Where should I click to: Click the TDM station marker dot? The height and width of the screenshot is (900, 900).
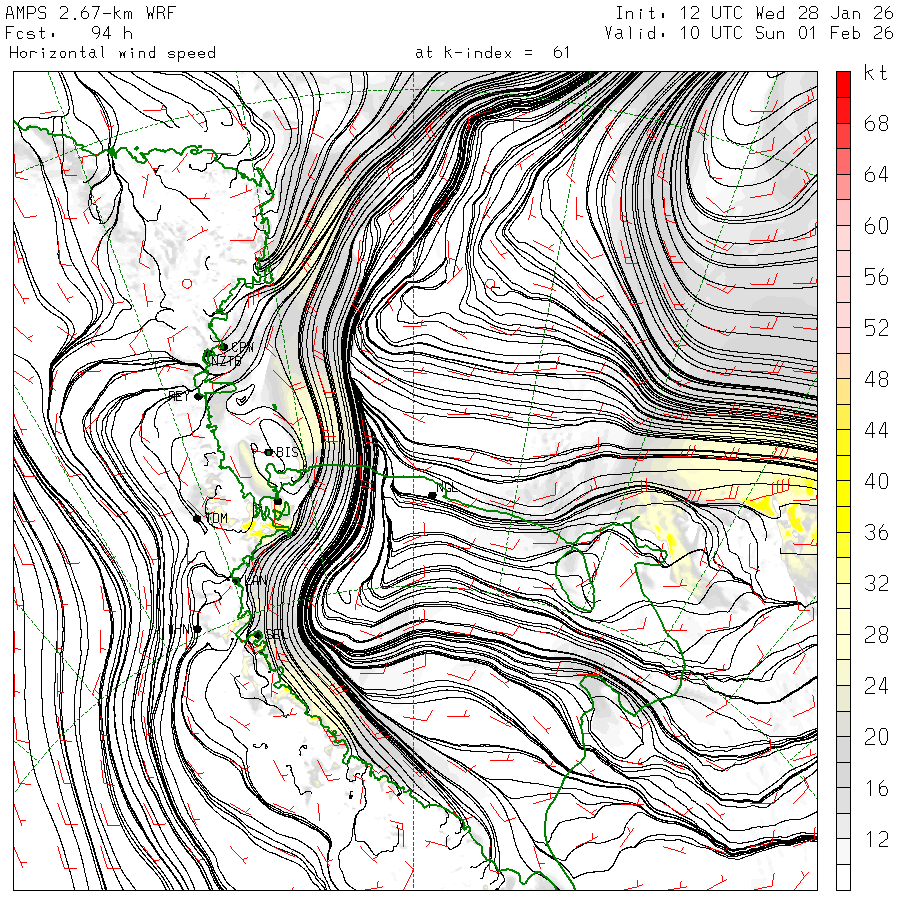pos(197,519)
